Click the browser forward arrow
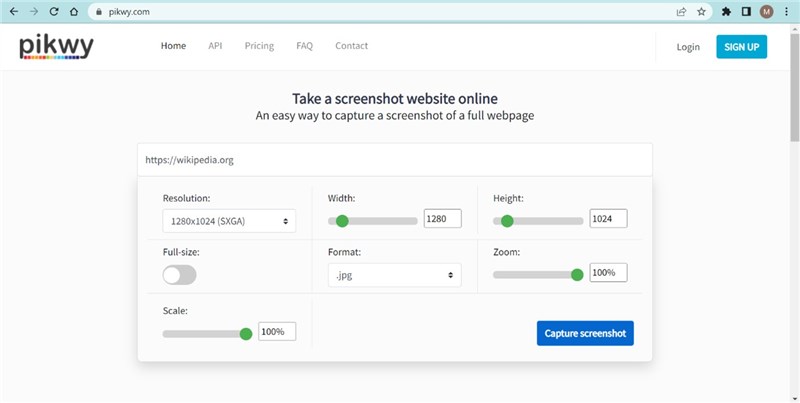 [x=34, y=11]
